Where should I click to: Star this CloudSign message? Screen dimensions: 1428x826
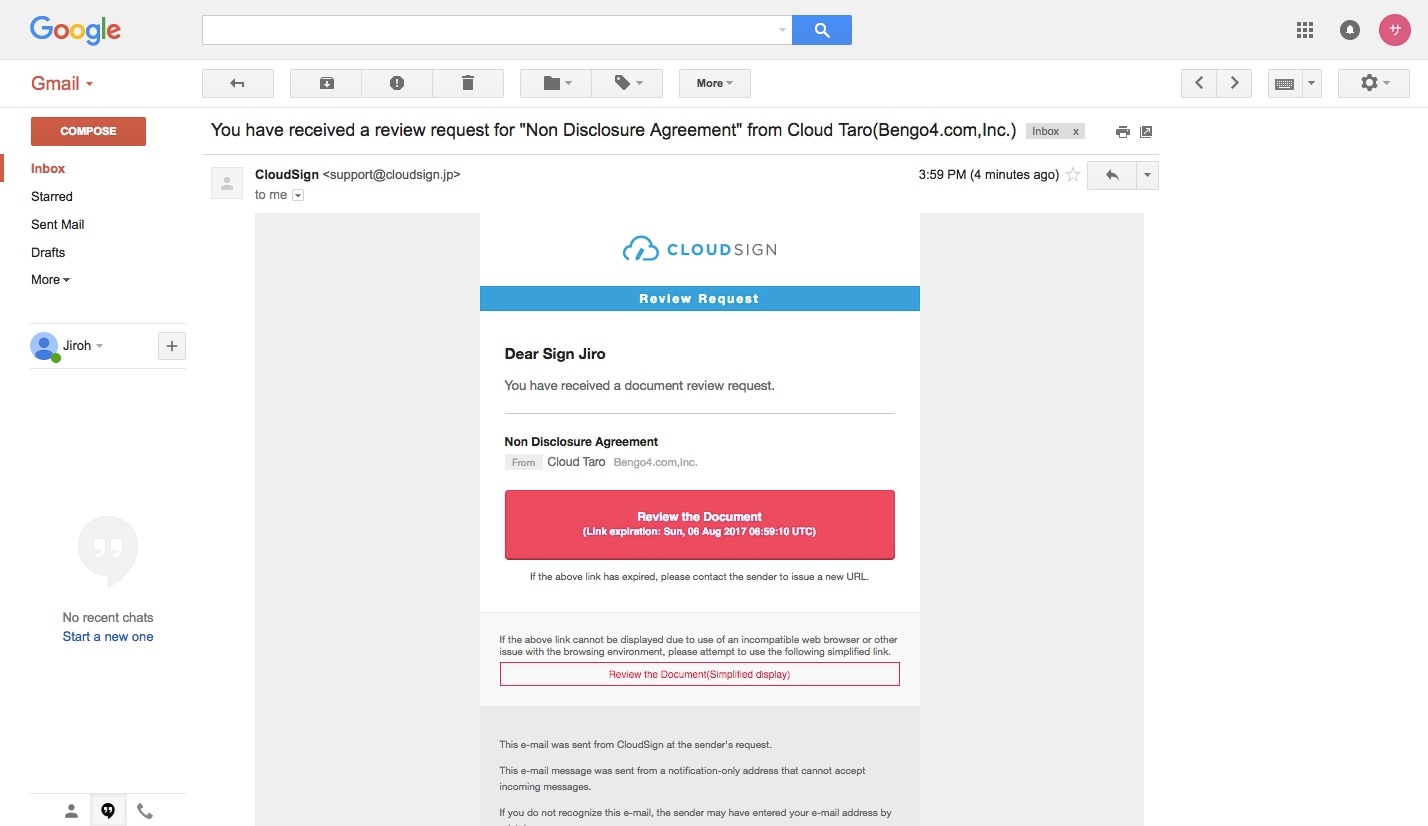(1073, 175)
